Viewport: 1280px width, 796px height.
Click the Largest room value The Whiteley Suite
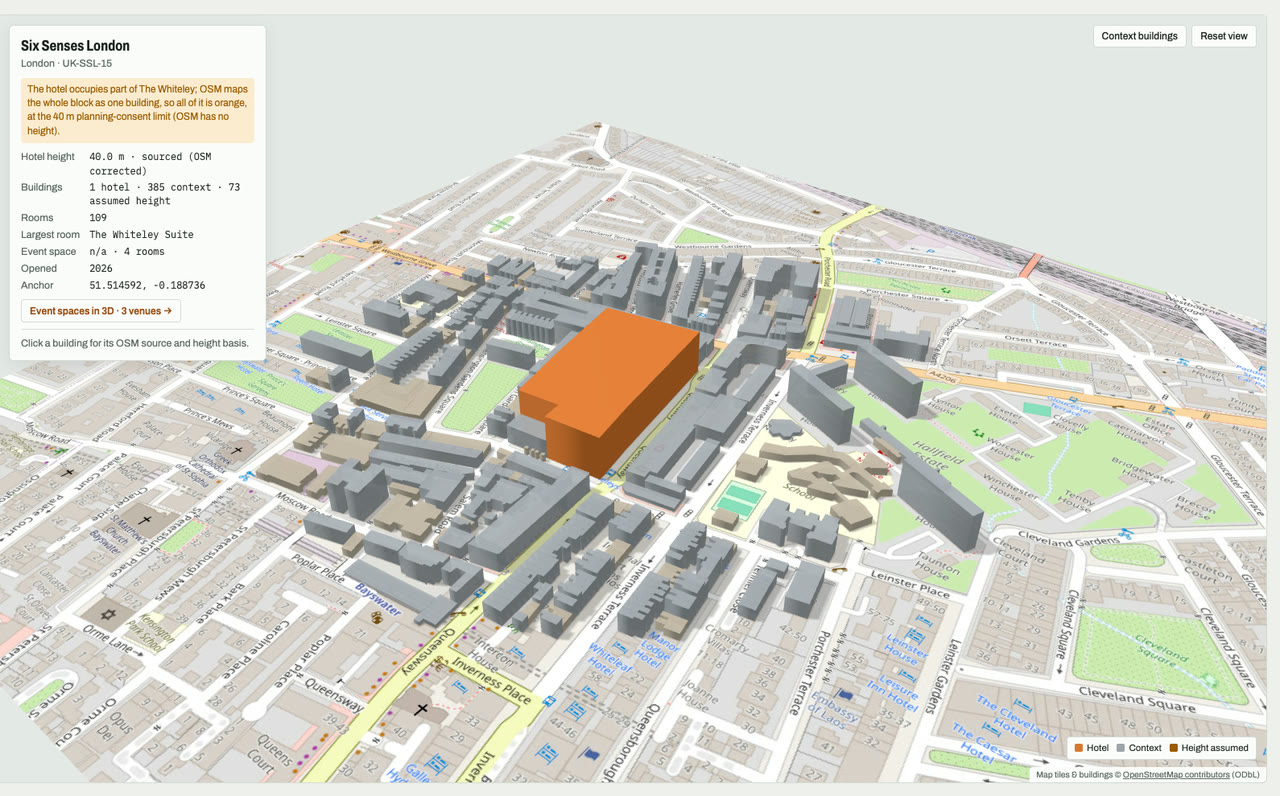point(141,235)
